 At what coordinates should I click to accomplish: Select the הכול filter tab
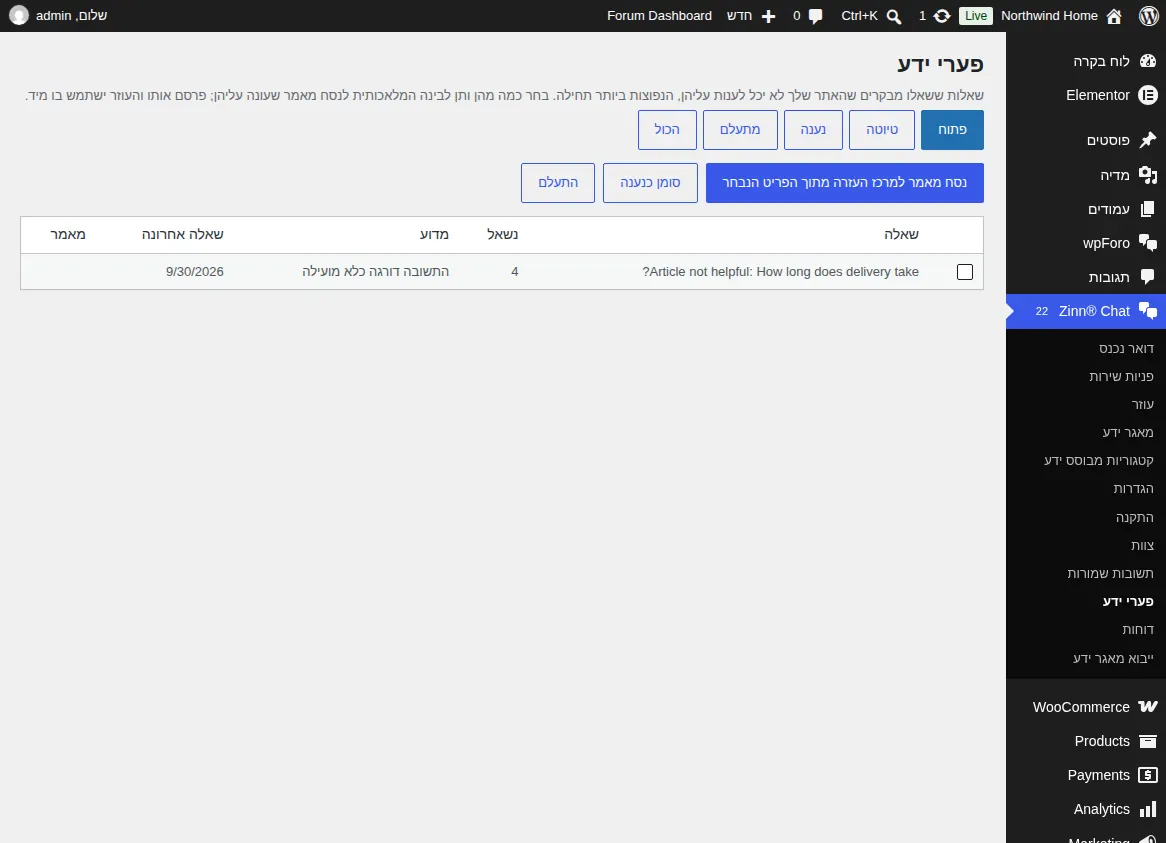(x=667, y=130)
